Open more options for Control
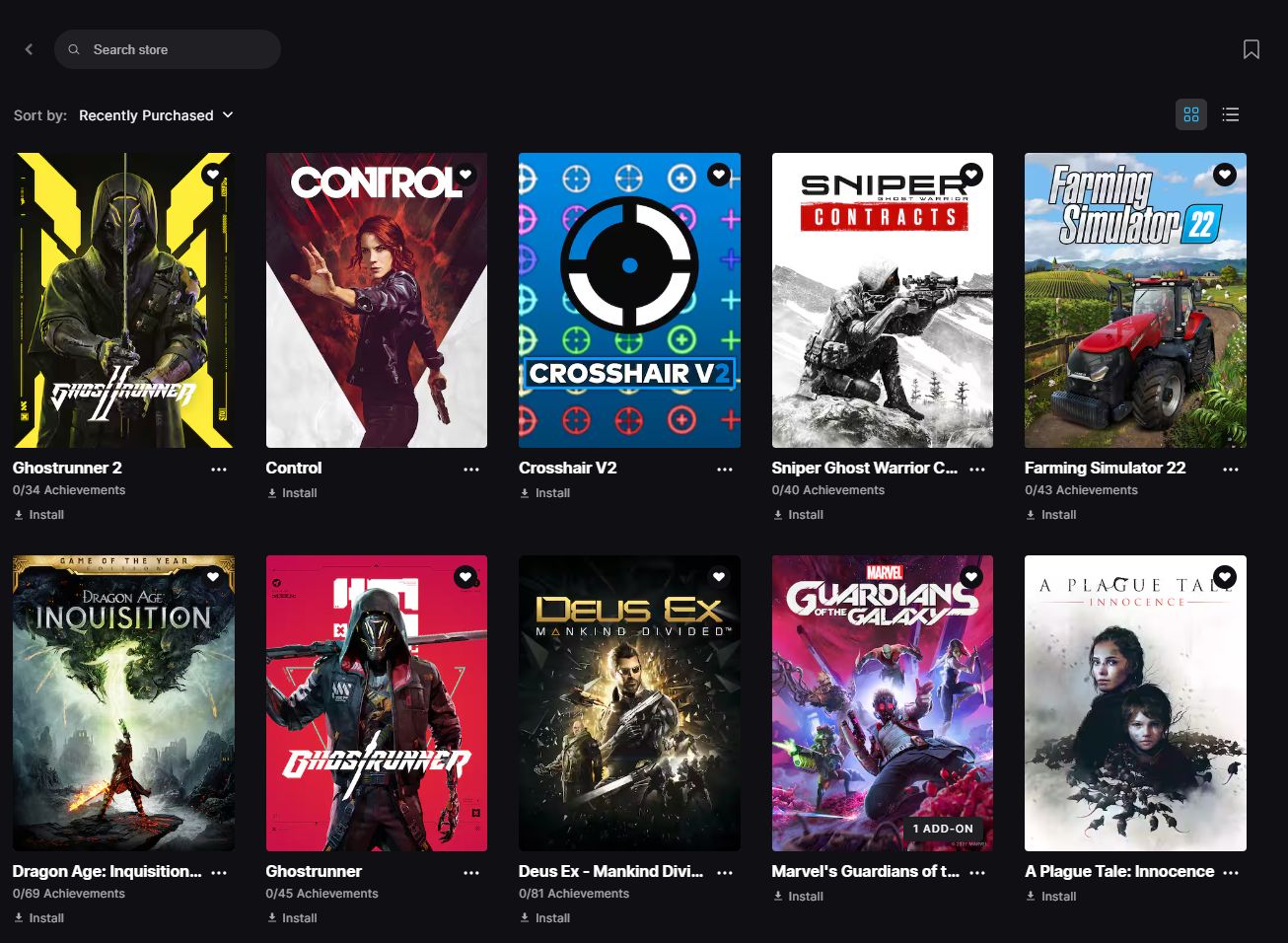 [471, 470]
